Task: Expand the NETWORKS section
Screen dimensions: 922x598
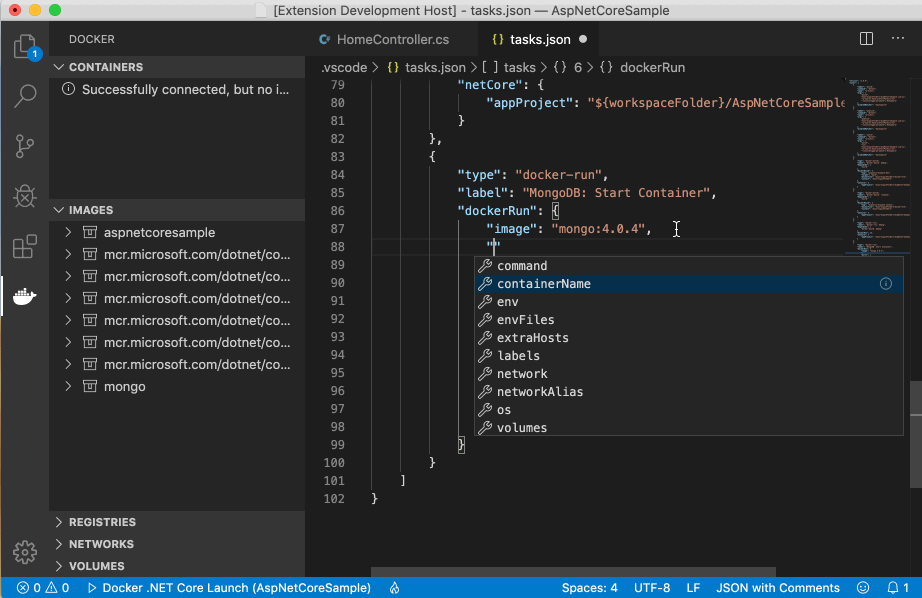Action: pyautogui.click(x=59, y=544)
